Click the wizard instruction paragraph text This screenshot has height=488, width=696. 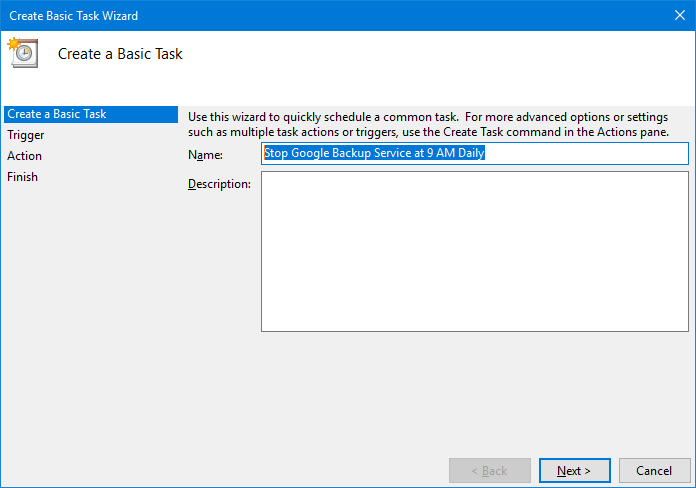(x=428, y=124)
